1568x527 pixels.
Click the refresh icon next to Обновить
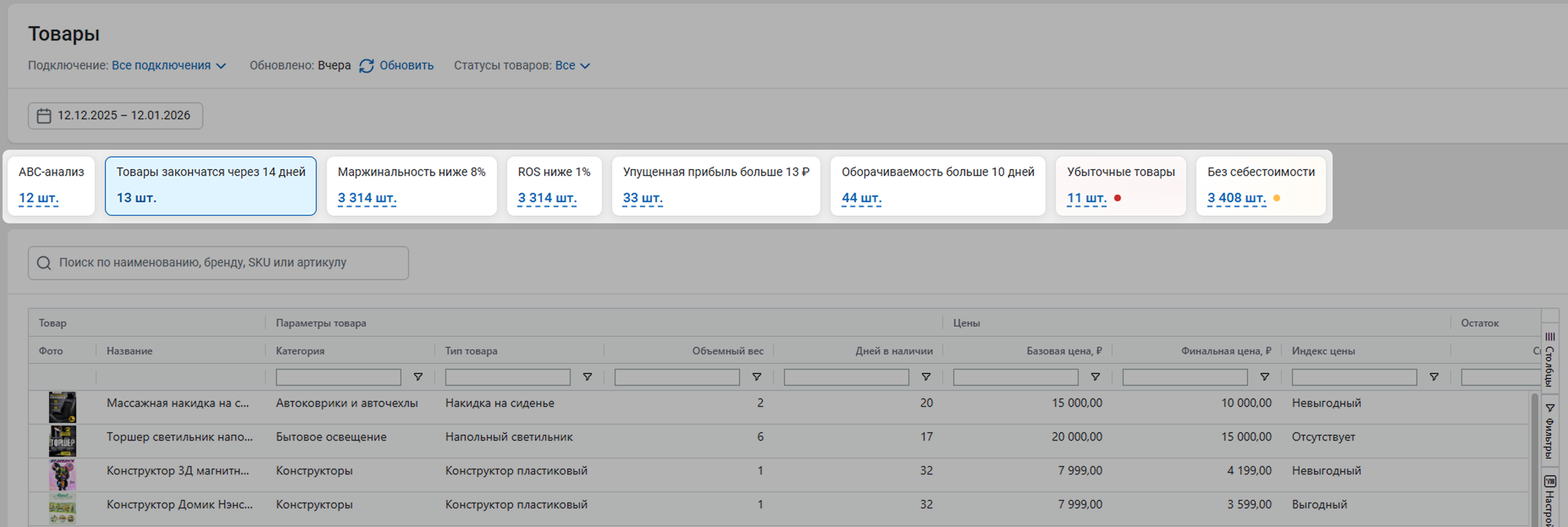pos(366,66)
